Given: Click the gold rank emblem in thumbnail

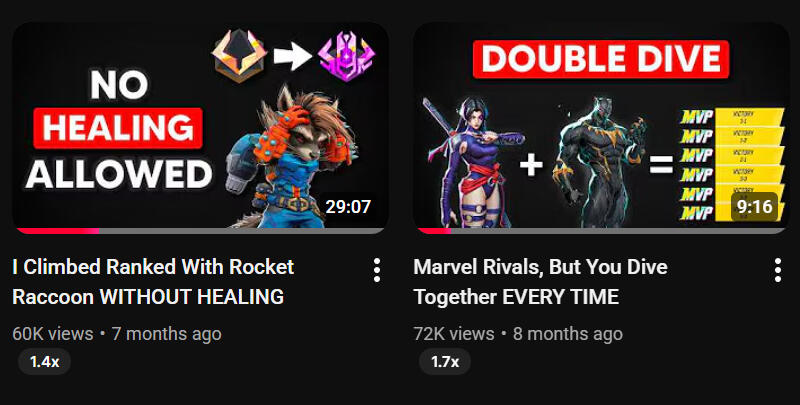Looking at the screenshot, I should pos(239,56).
